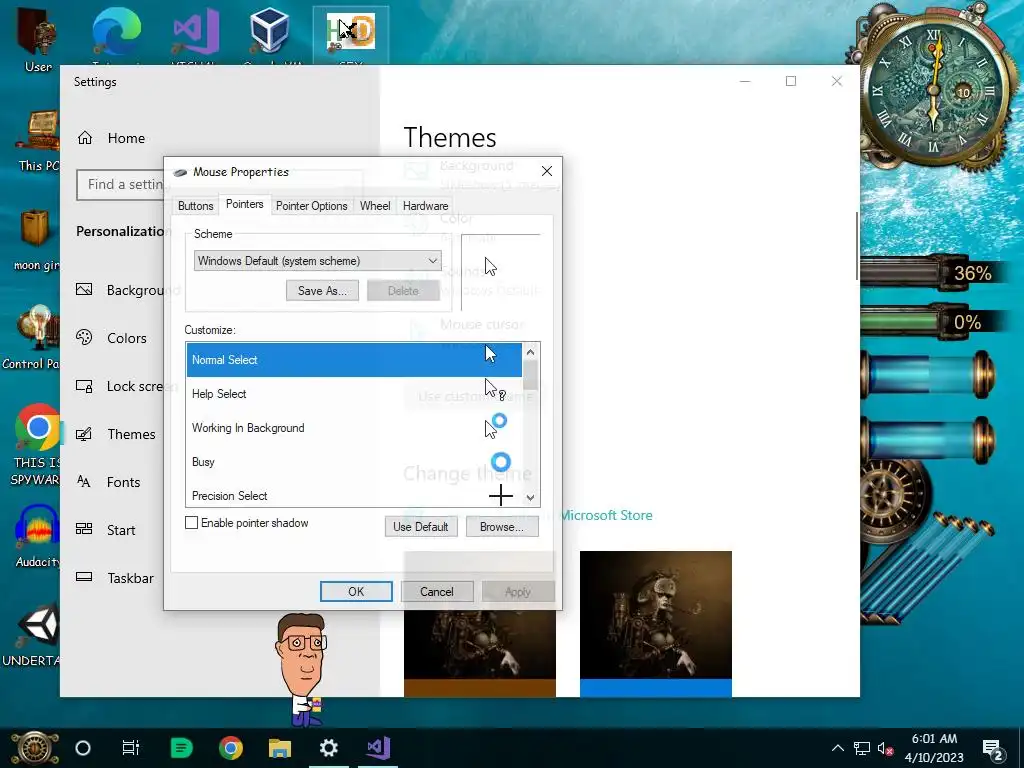This screenshot has height=768, width=1024.
Task: Open the This PC desktop icon
Action: pos(39,140)
